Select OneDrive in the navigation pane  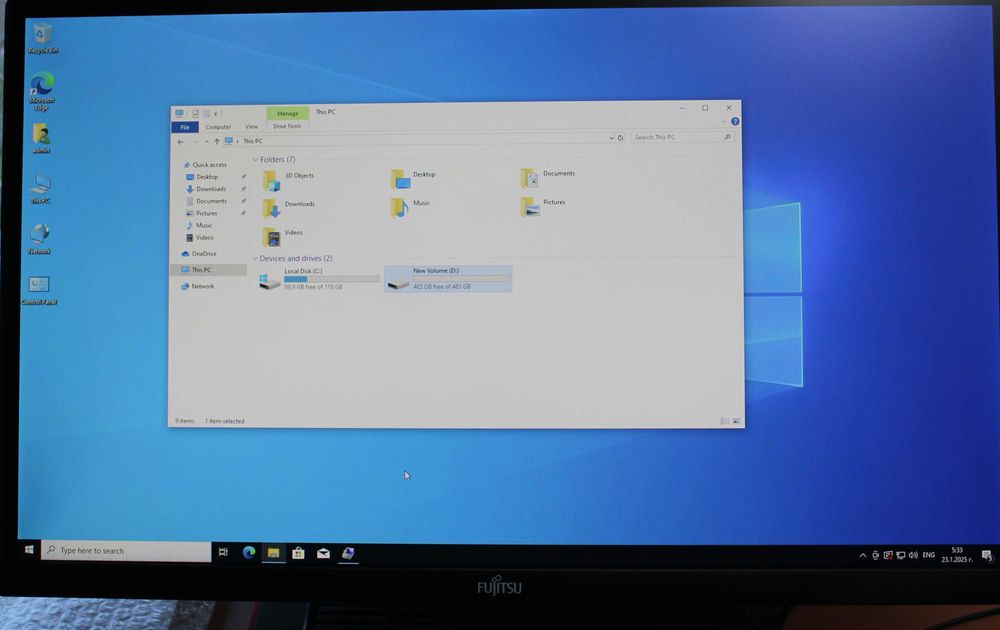pos(199,254)
